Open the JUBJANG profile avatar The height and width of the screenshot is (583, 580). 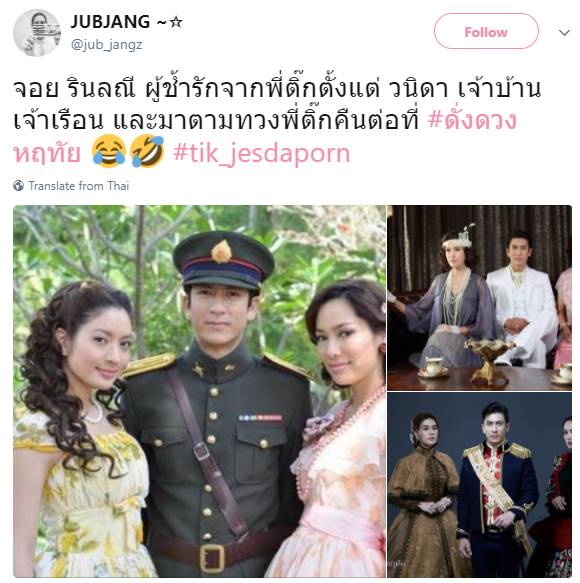(37, 33)
